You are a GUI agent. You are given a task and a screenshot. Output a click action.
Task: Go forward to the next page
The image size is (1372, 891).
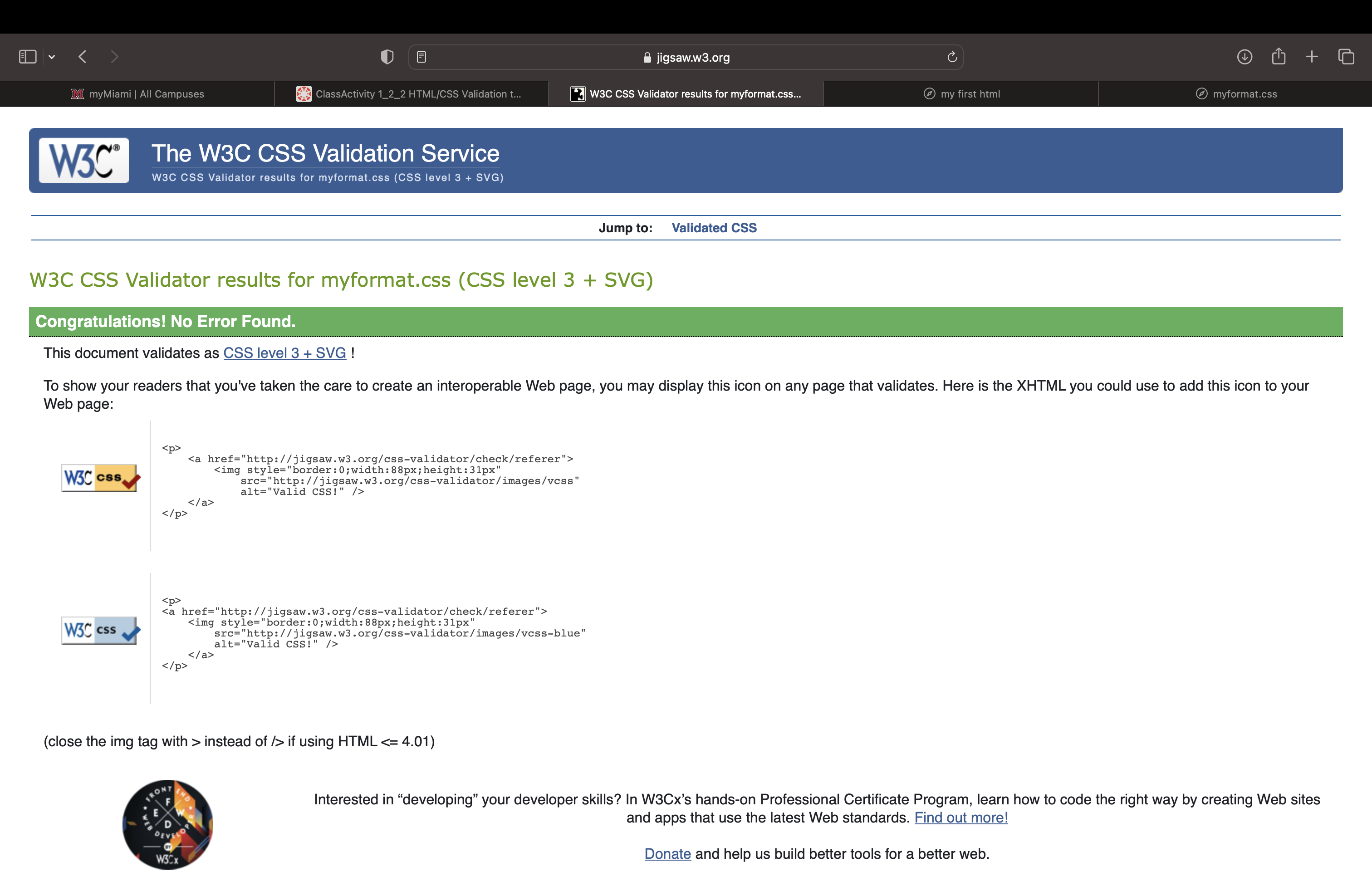[x=114, y=56]
